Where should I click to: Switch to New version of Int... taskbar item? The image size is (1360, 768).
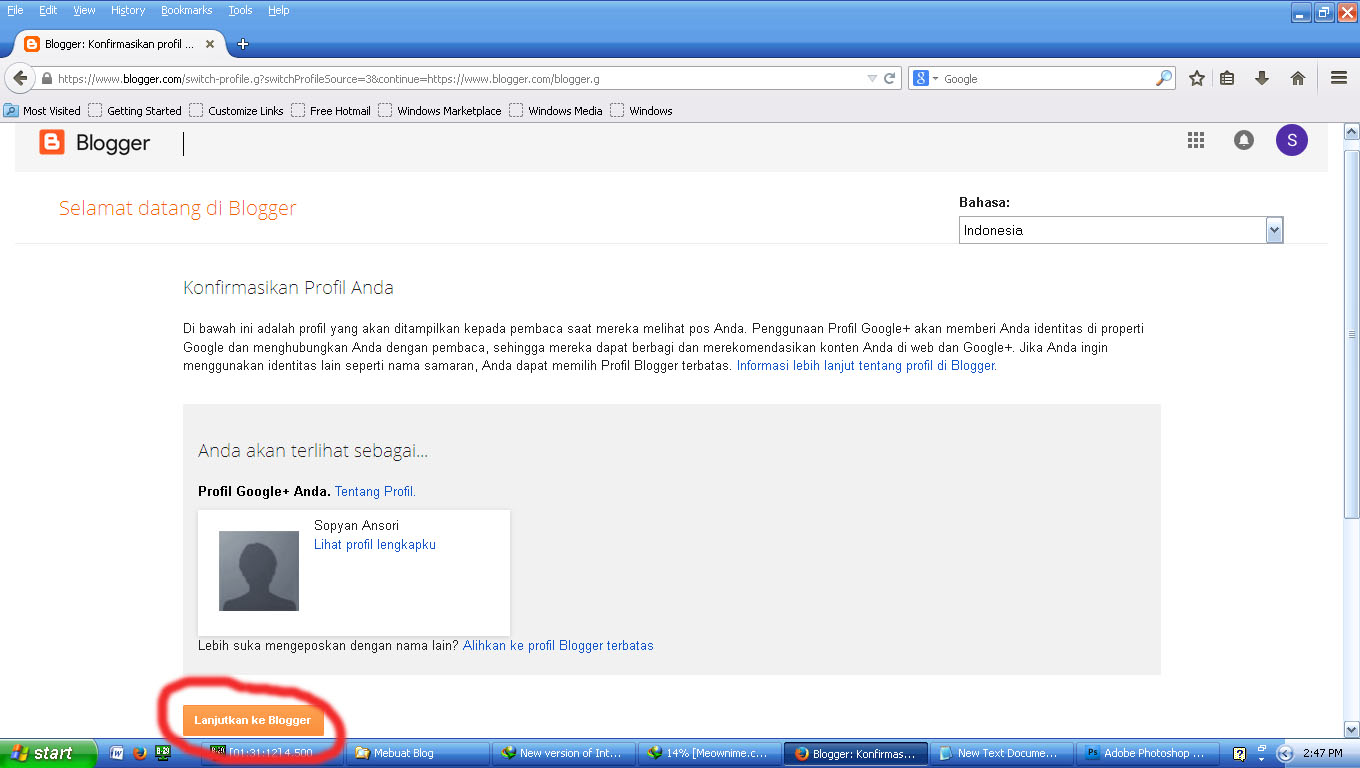(566, 753)
